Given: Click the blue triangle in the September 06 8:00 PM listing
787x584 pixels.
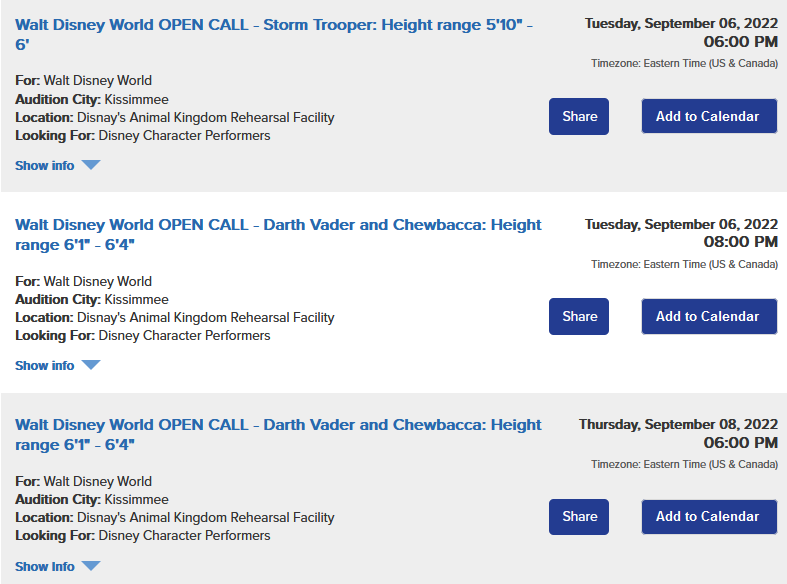Looking at the screenshot, I should 91,365.
